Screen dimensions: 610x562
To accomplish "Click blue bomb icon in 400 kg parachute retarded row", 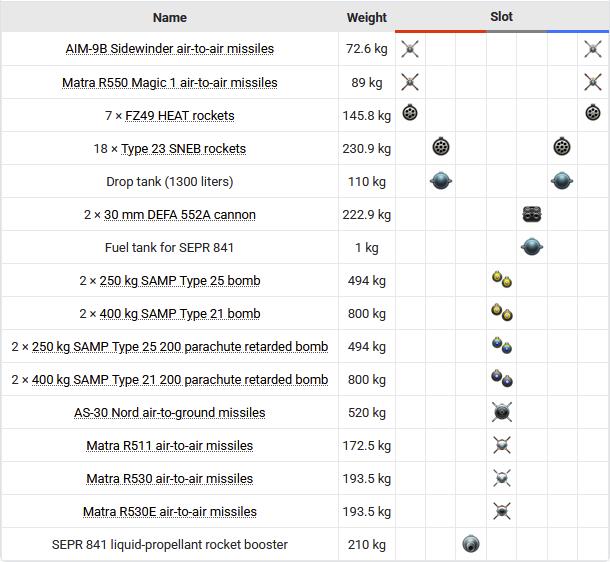I will point(502,378).
